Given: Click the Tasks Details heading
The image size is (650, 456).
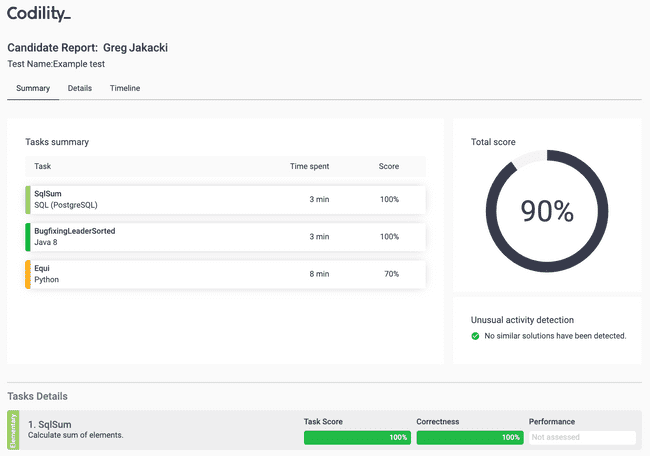Looking at the screenshot, I should coord(37,396).
